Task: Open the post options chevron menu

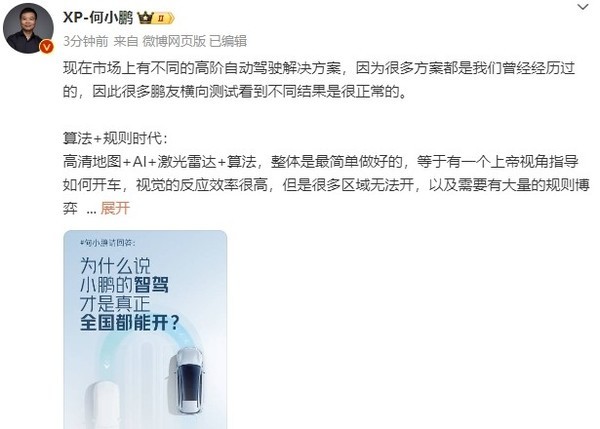Action: coord(583,7)
